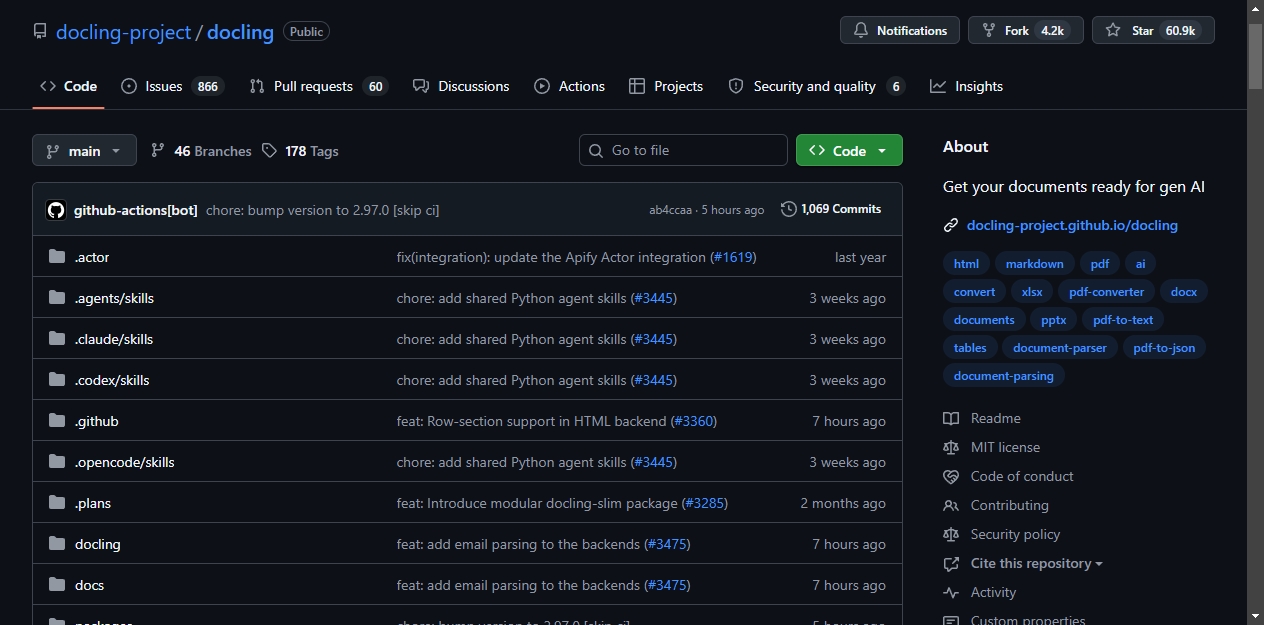The image size is (1264, 625).
Task: Click the commits history clock icon
Action: pos(789,209)
